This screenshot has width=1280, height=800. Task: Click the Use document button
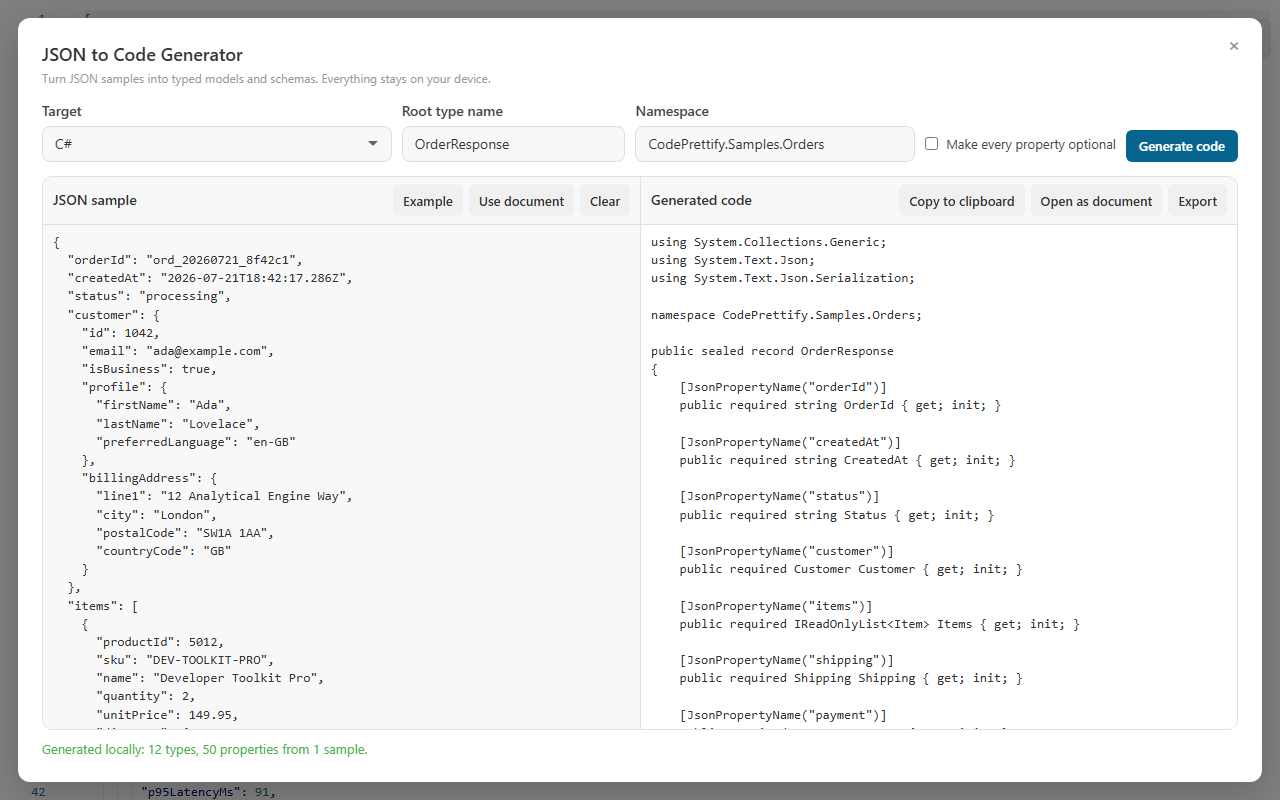(x=521, y=201)
